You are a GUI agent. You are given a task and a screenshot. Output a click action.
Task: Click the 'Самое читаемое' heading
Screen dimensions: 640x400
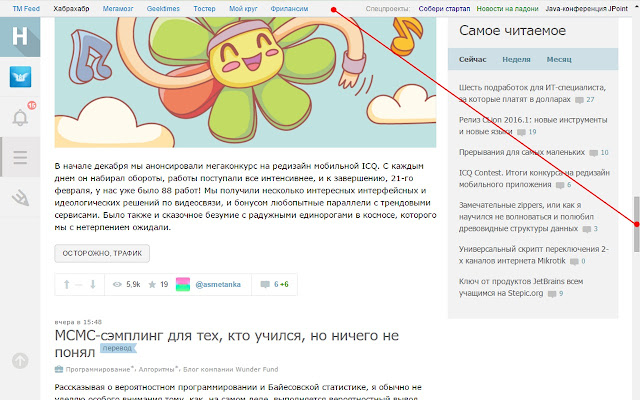pyautogui.click(x=513, y=31)
